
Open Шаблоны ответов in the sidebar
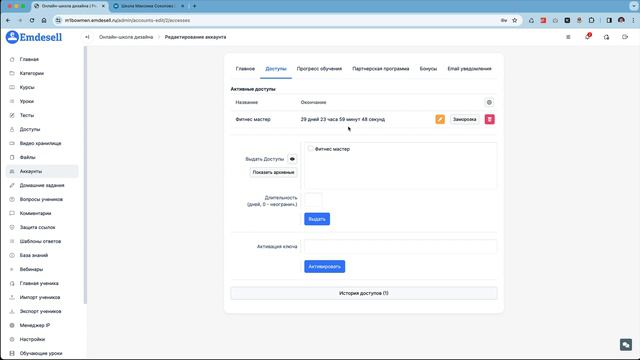tap(40, 241)
